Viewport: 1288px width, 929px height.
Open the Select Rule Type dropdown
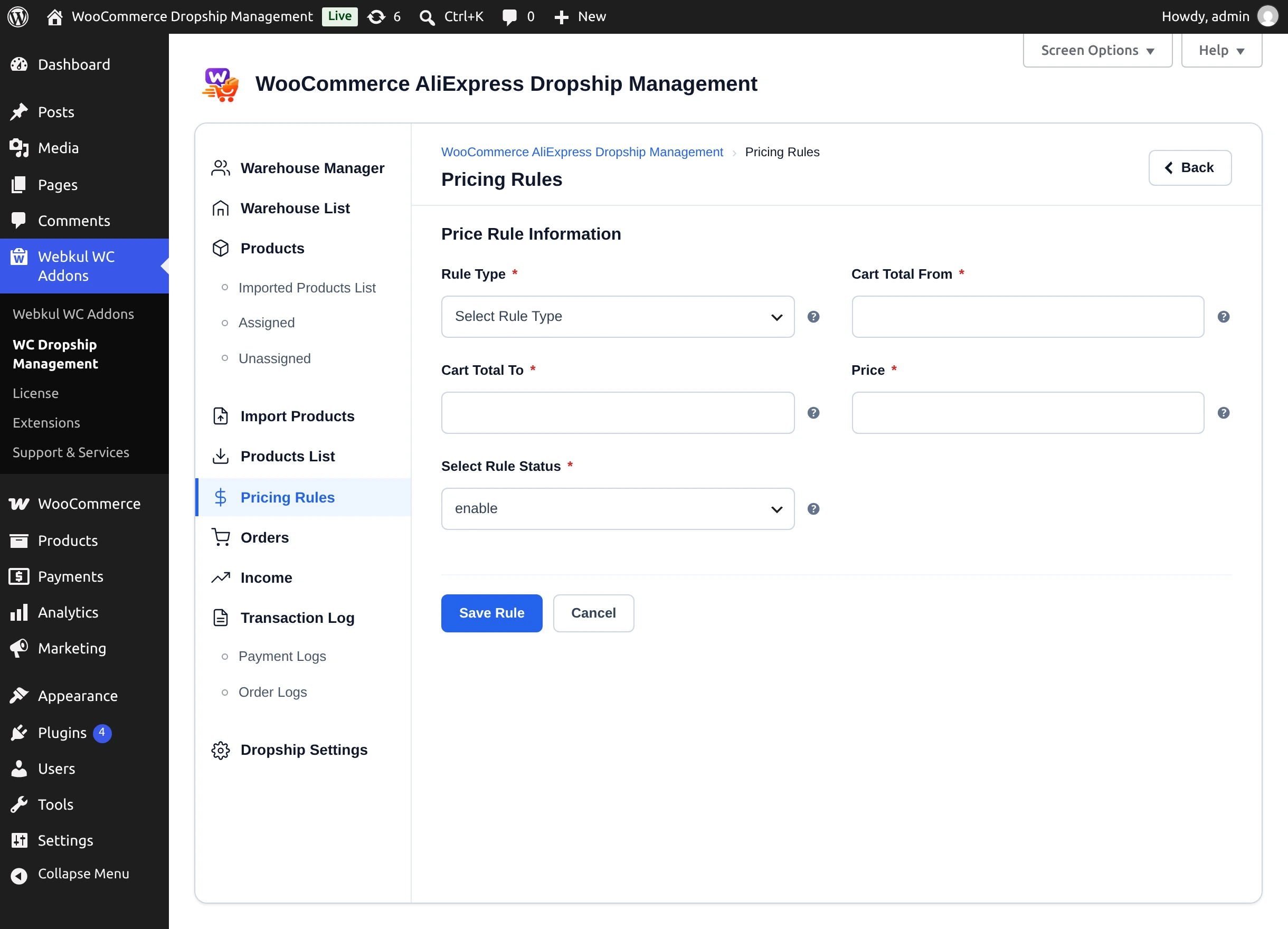618,317
